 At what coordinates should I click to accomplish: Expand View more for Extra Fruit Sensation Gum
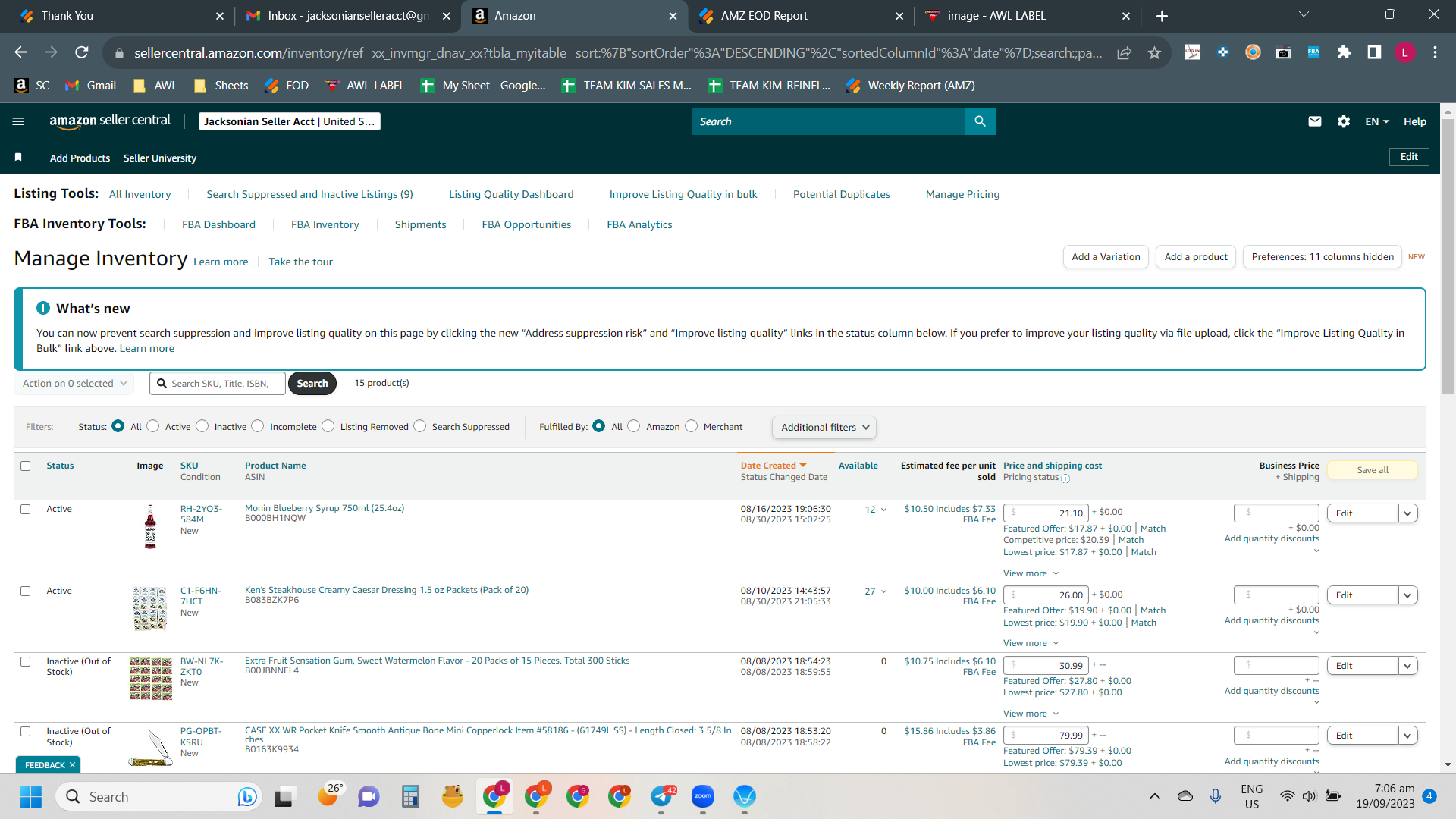[x=1031, y=714]
